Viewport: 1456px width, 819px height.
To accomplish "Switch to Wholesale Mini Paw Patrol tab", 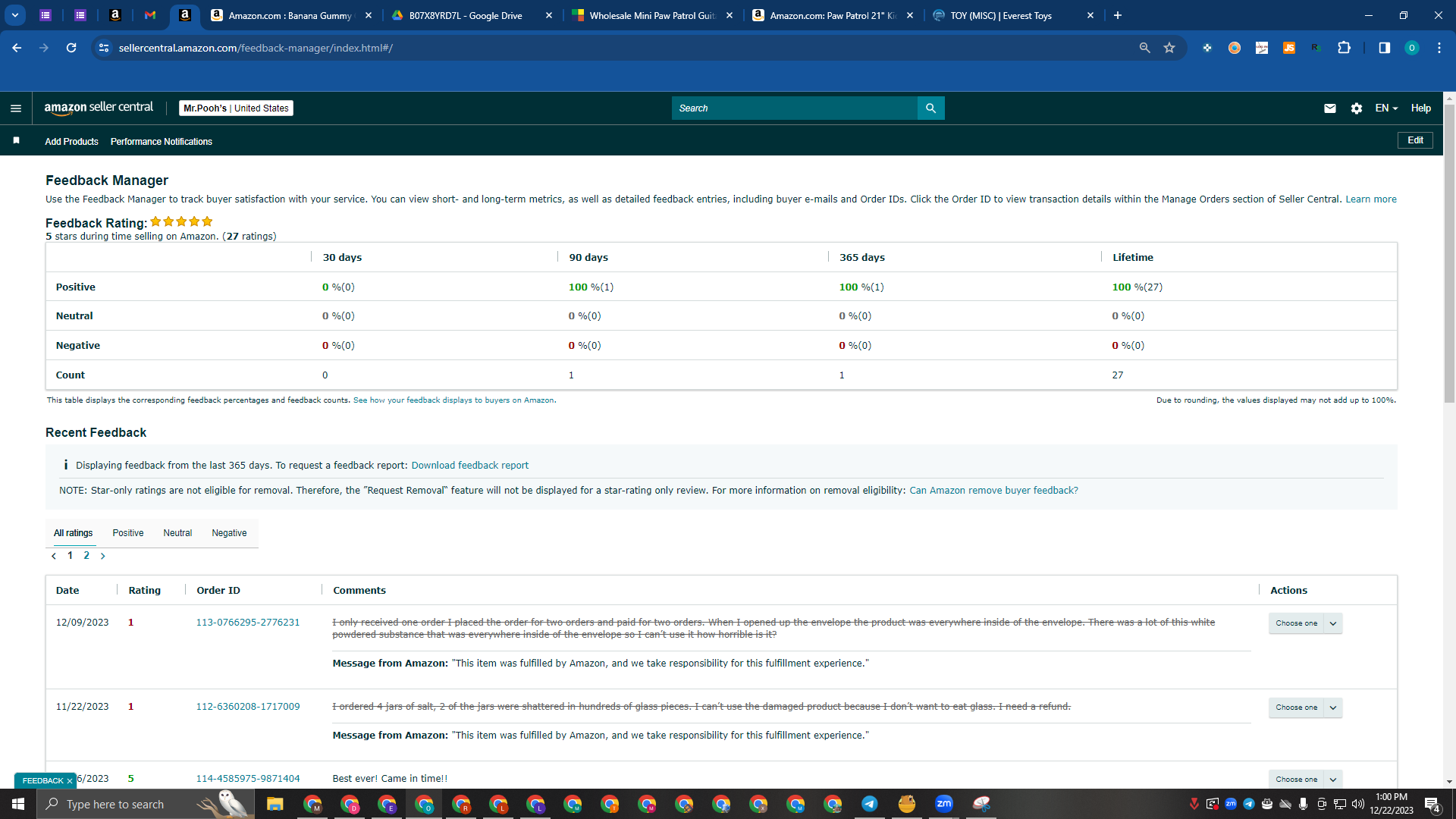I will (x=651, y=15).
